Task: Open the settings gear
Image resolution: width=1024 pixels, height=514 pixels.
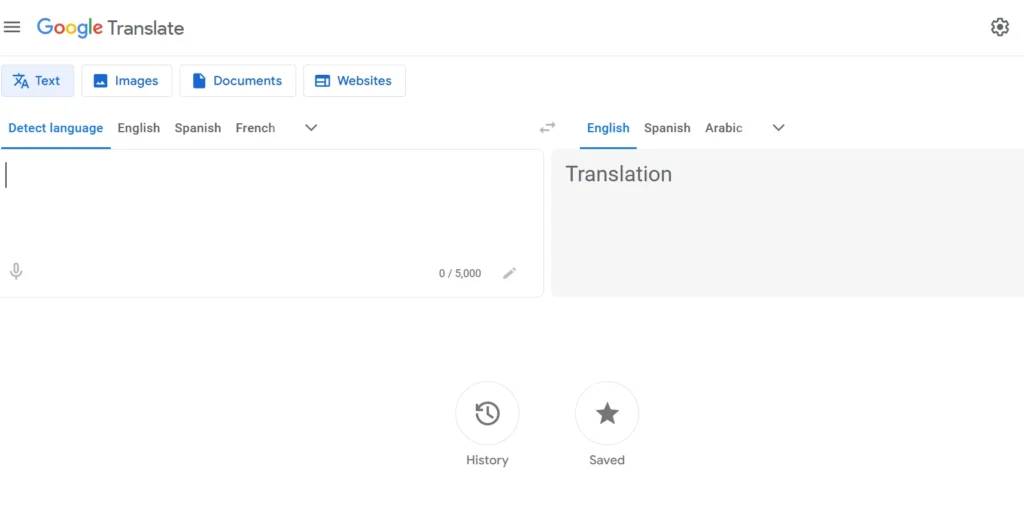Action: (999, 27)
